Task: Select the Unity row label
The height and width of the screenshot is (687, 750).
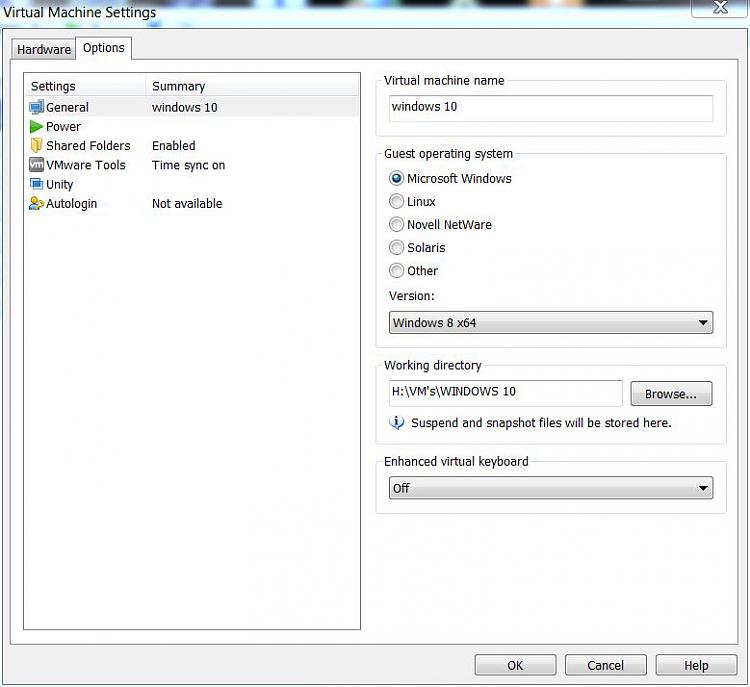Action: click(x=59, y=184)
